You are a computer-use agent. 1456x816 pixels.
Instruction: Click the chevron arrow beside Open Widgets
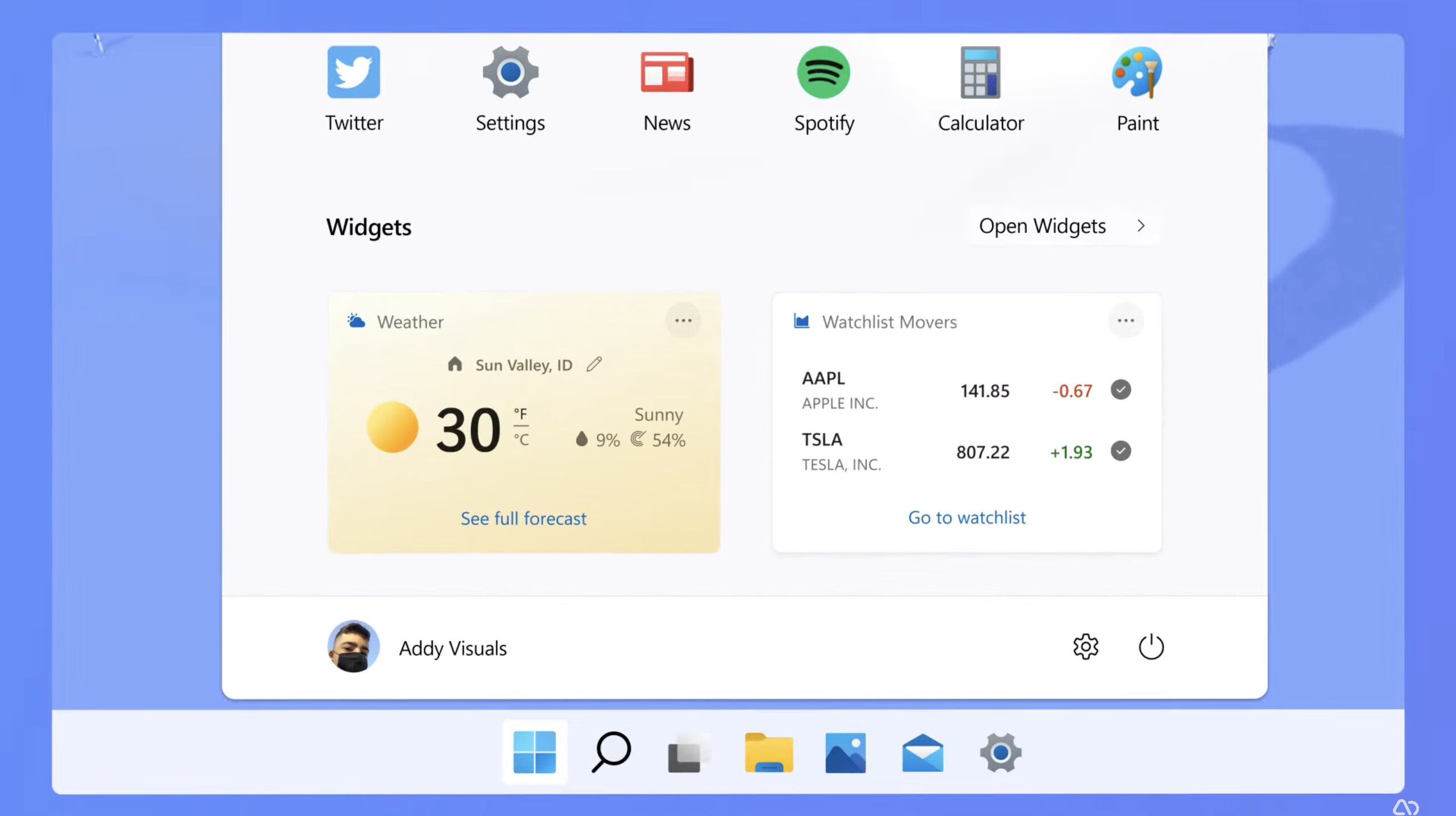click(x=1140, y=226)
